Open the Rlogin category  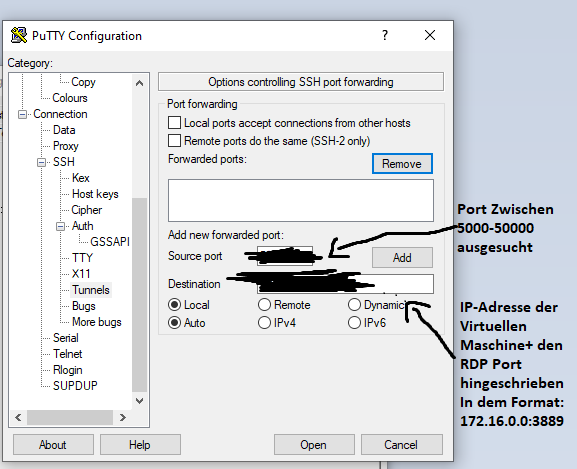click(x=67, y=370)
